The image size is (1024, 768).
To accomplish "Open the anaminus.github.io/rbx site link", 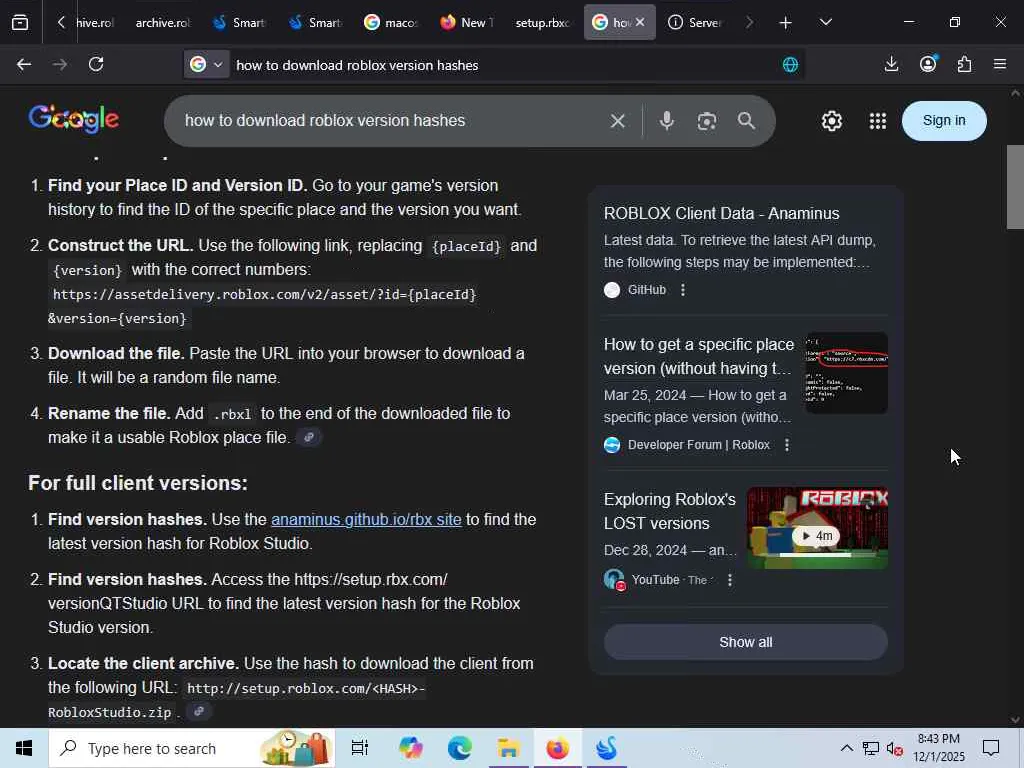I will click(x=366, y=520).
